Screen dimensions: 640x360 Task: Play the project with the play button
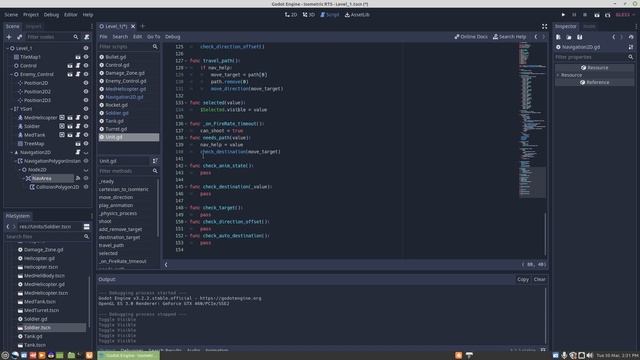click(x=563, y=15)
